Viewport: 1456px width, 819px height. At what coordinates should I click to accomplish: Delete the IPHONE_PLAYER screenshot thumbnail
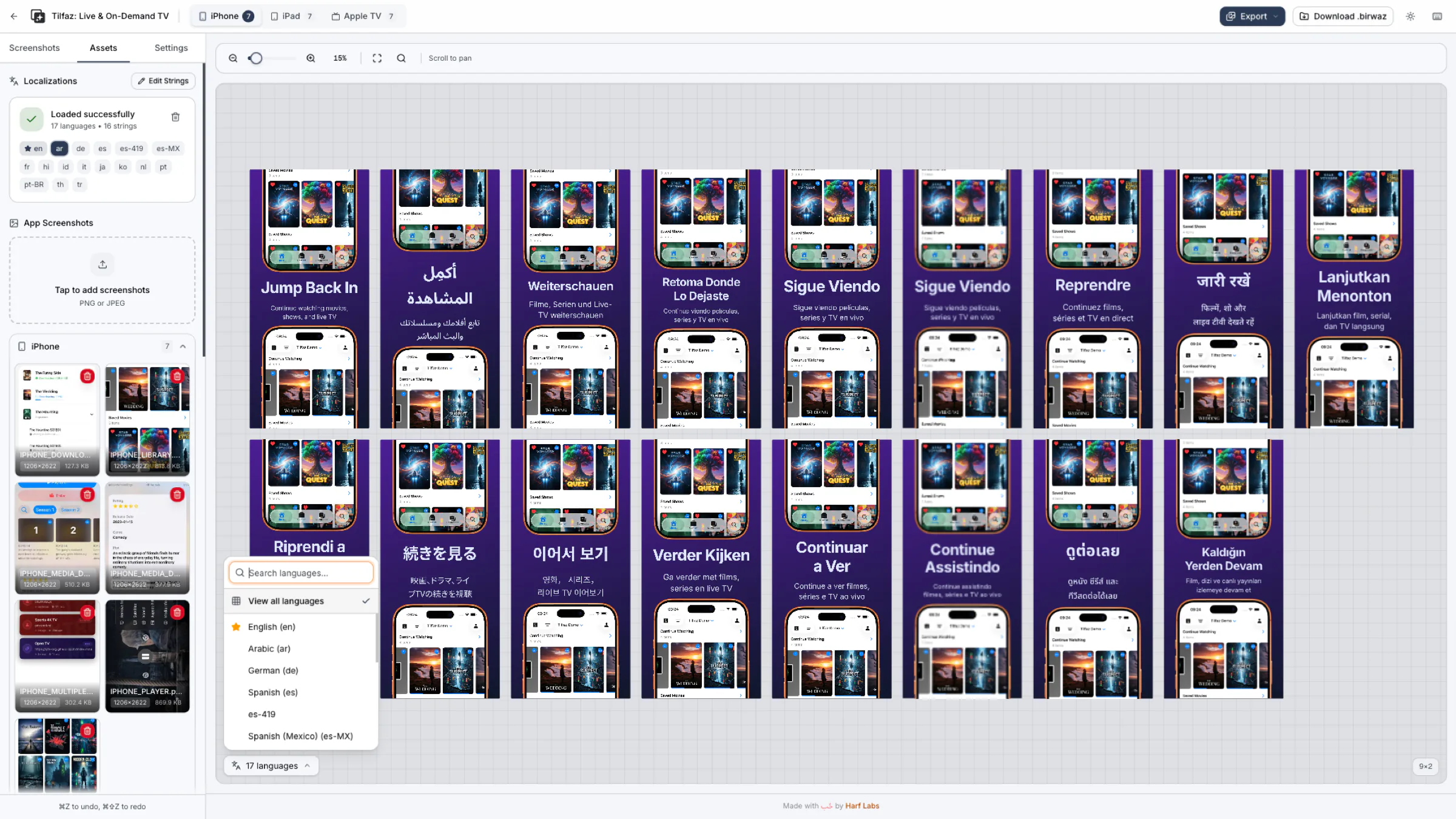tap(177, 612)
